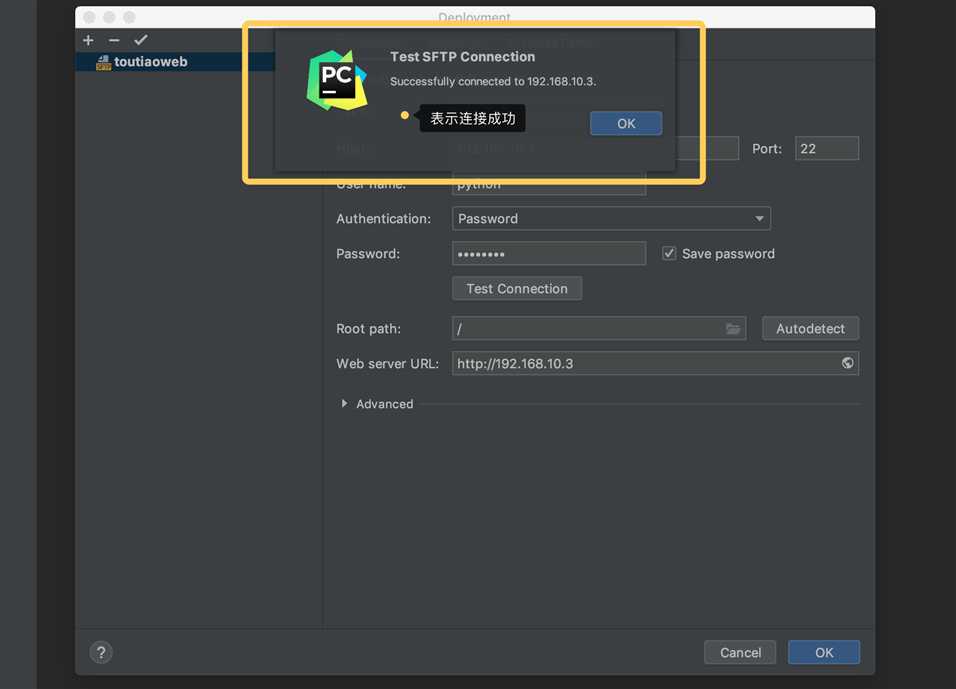Open help with question mark icon
The height and width of the screenshot is (689, 956).
pyautogui.click(x=101, y=652)
